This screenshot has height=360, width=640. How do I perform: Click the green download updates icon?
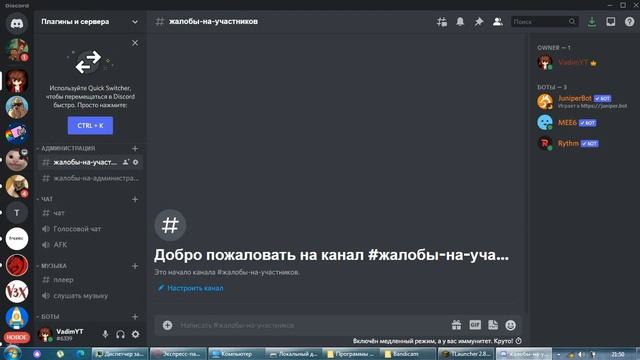point(592,22)
